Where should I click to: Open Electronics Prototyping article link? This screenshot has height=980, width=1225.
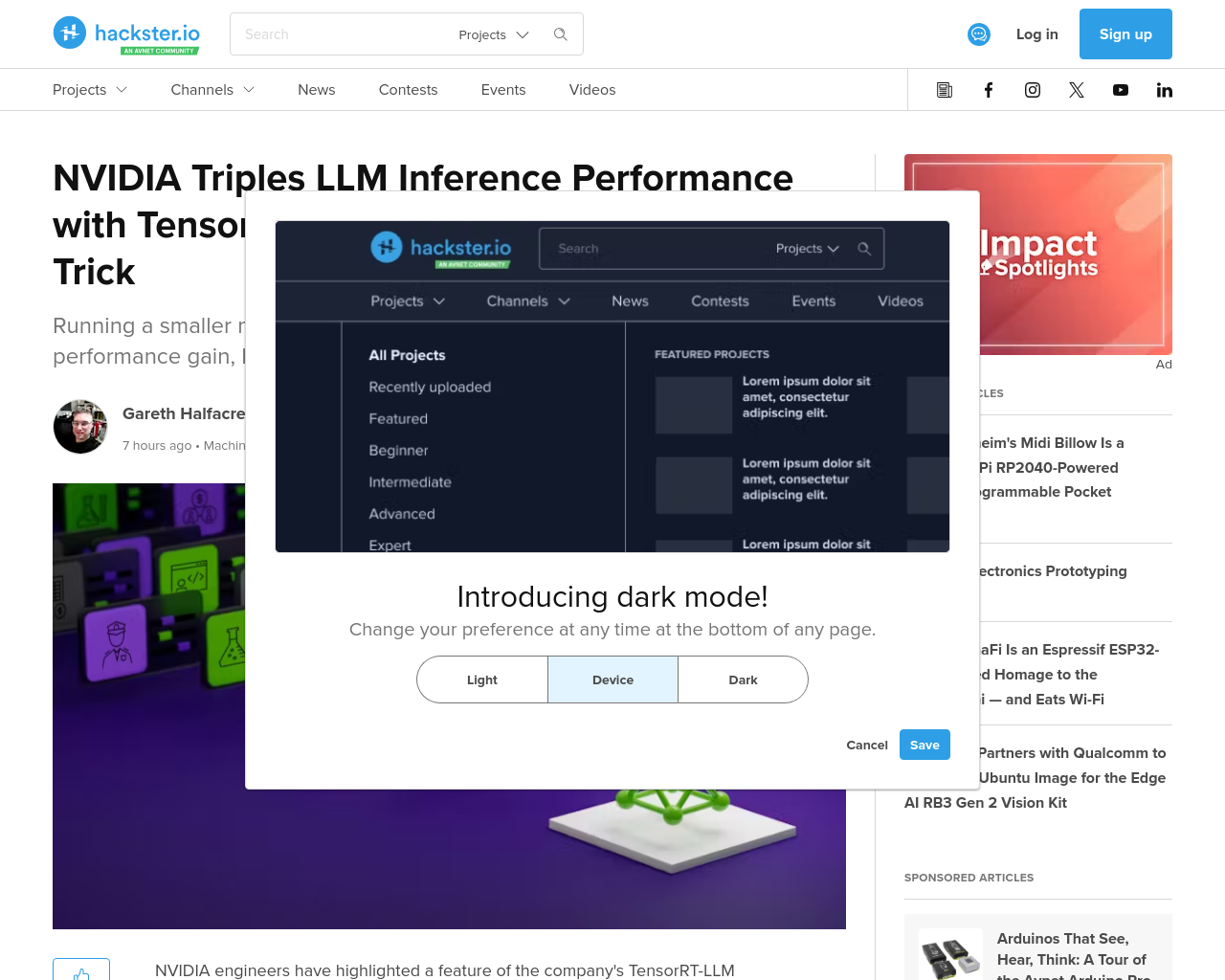(1053, 571)
